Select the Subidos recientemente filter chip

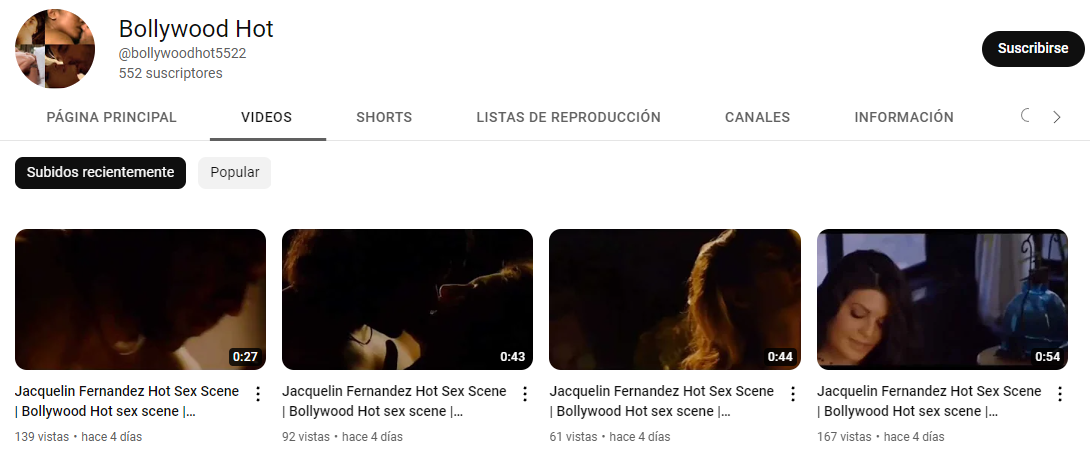(101, 172)
